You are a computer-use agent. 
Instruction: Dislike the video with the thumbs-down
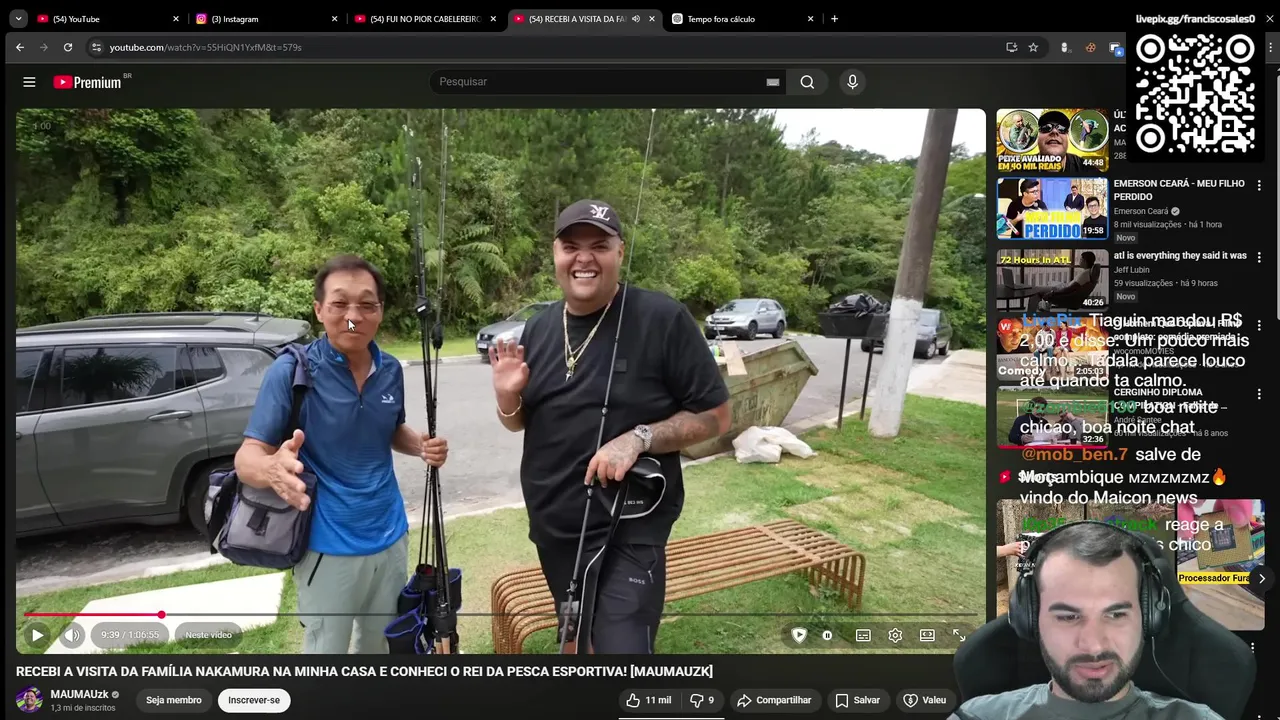click(702, 700)
